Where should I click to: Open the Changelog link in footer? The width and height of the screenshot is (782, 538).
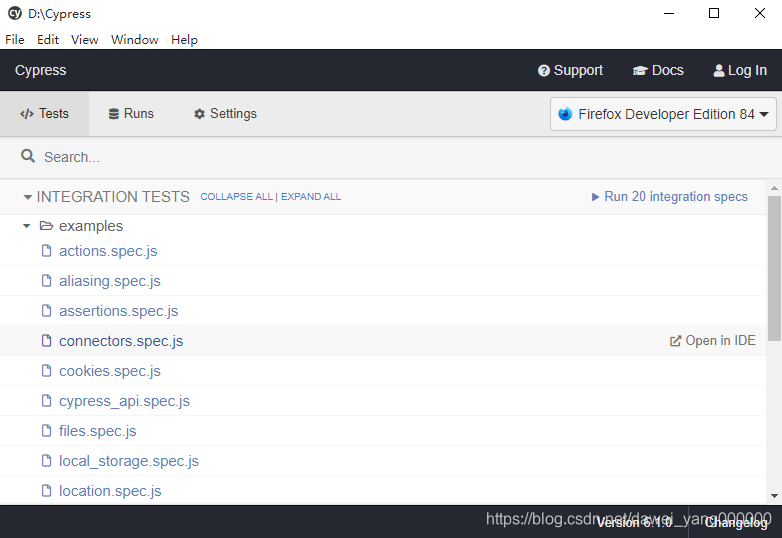[736, 523]
